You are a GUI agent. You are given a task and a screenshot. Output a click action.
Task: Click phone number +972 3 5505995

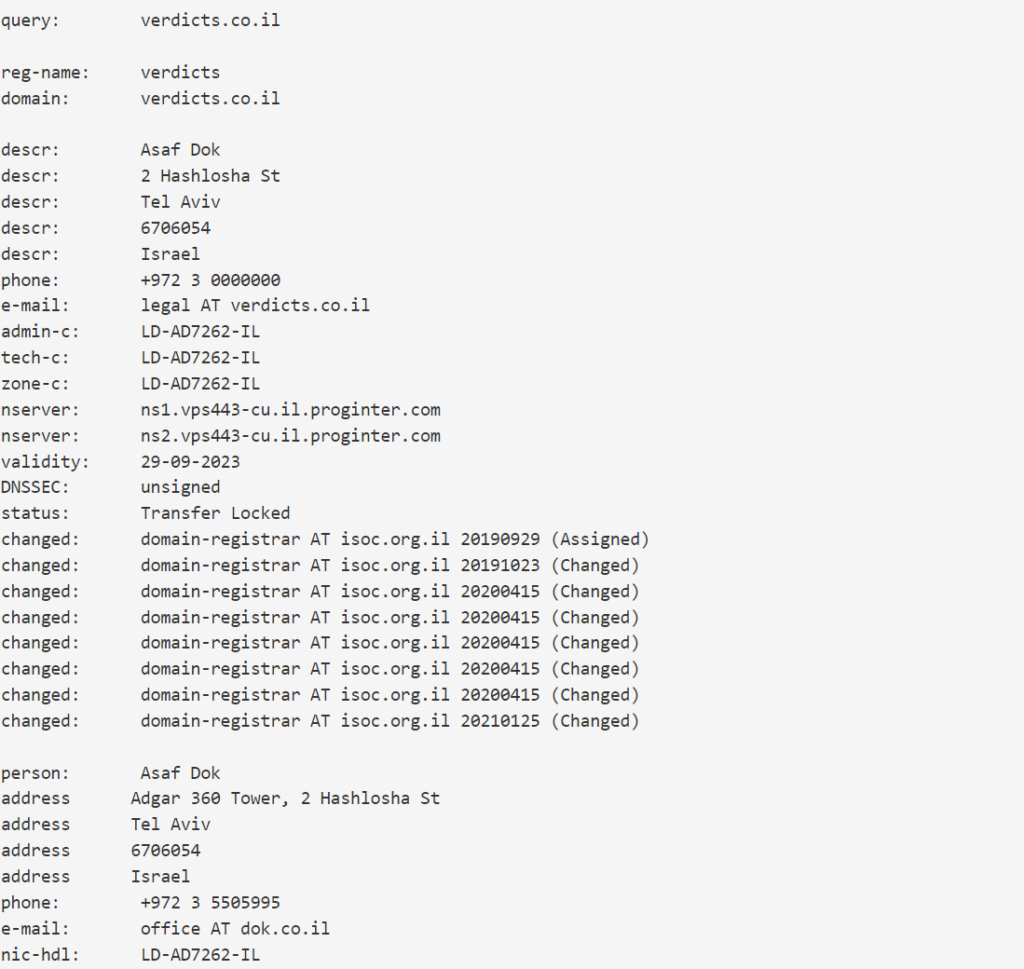210,903
